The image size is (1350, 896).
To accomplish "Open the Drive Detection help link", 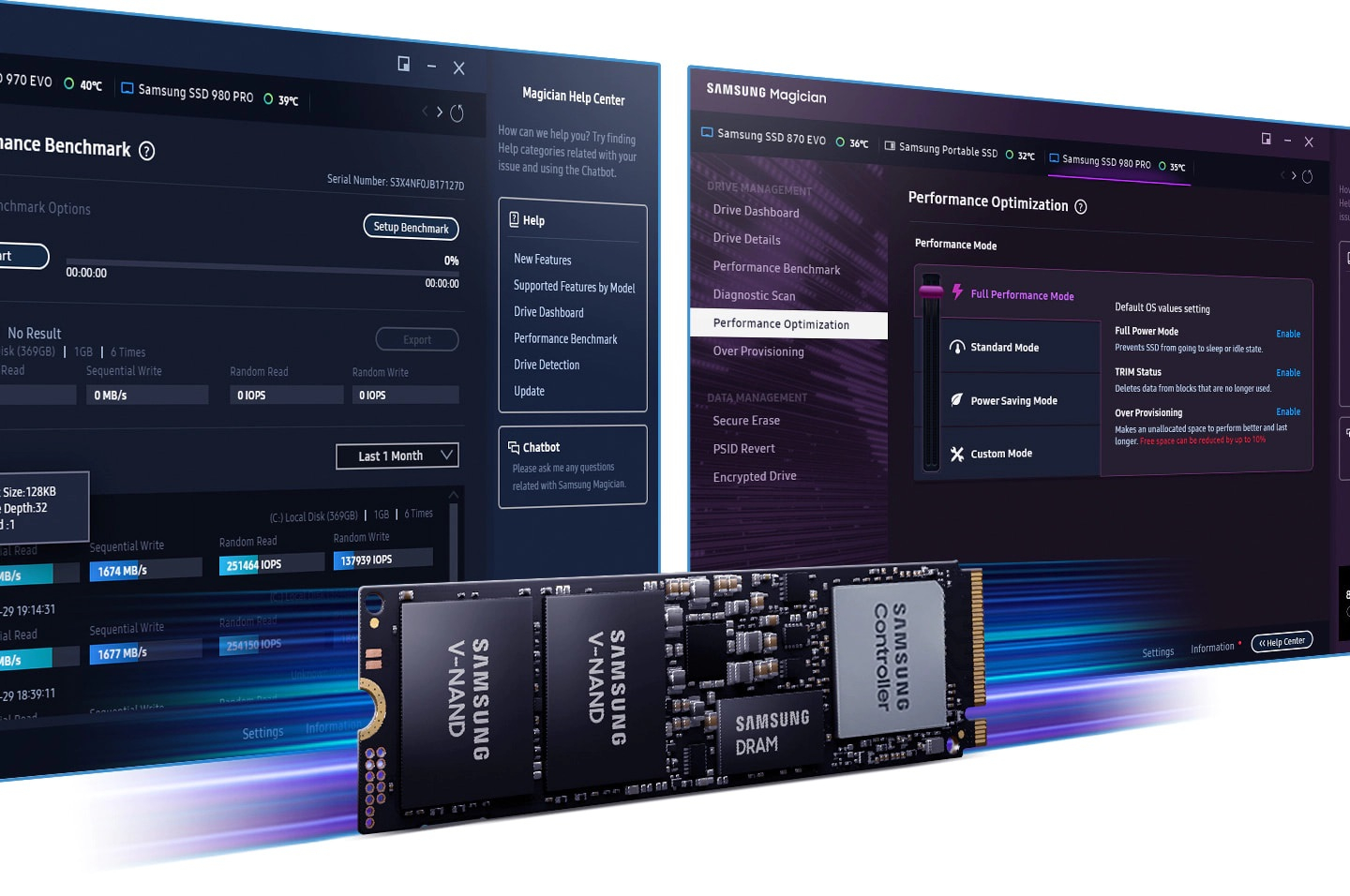I will click(x=547, y=365).
